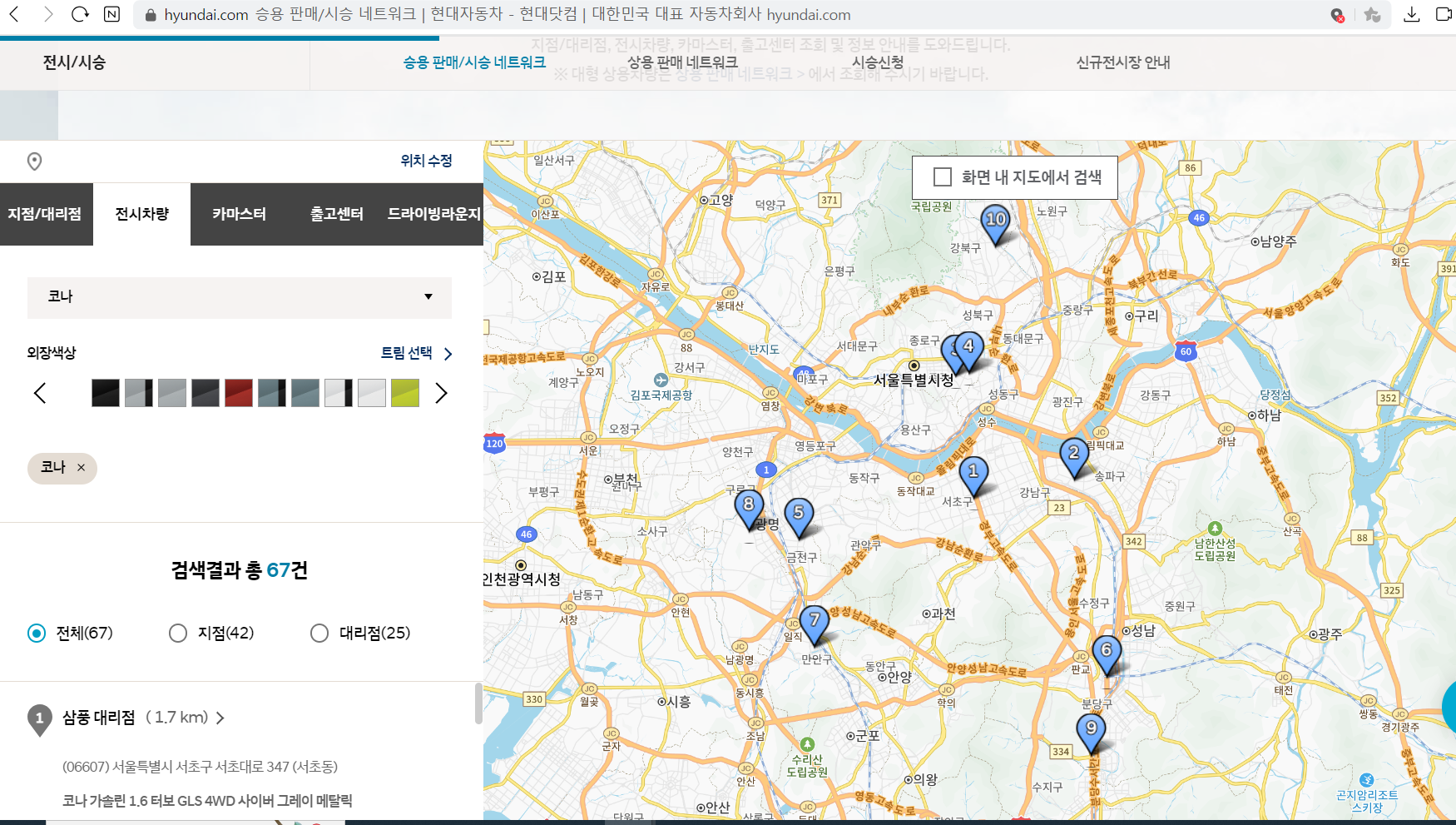Select map marker number 9
The image size is (1456, 825).
(1091, 733)
